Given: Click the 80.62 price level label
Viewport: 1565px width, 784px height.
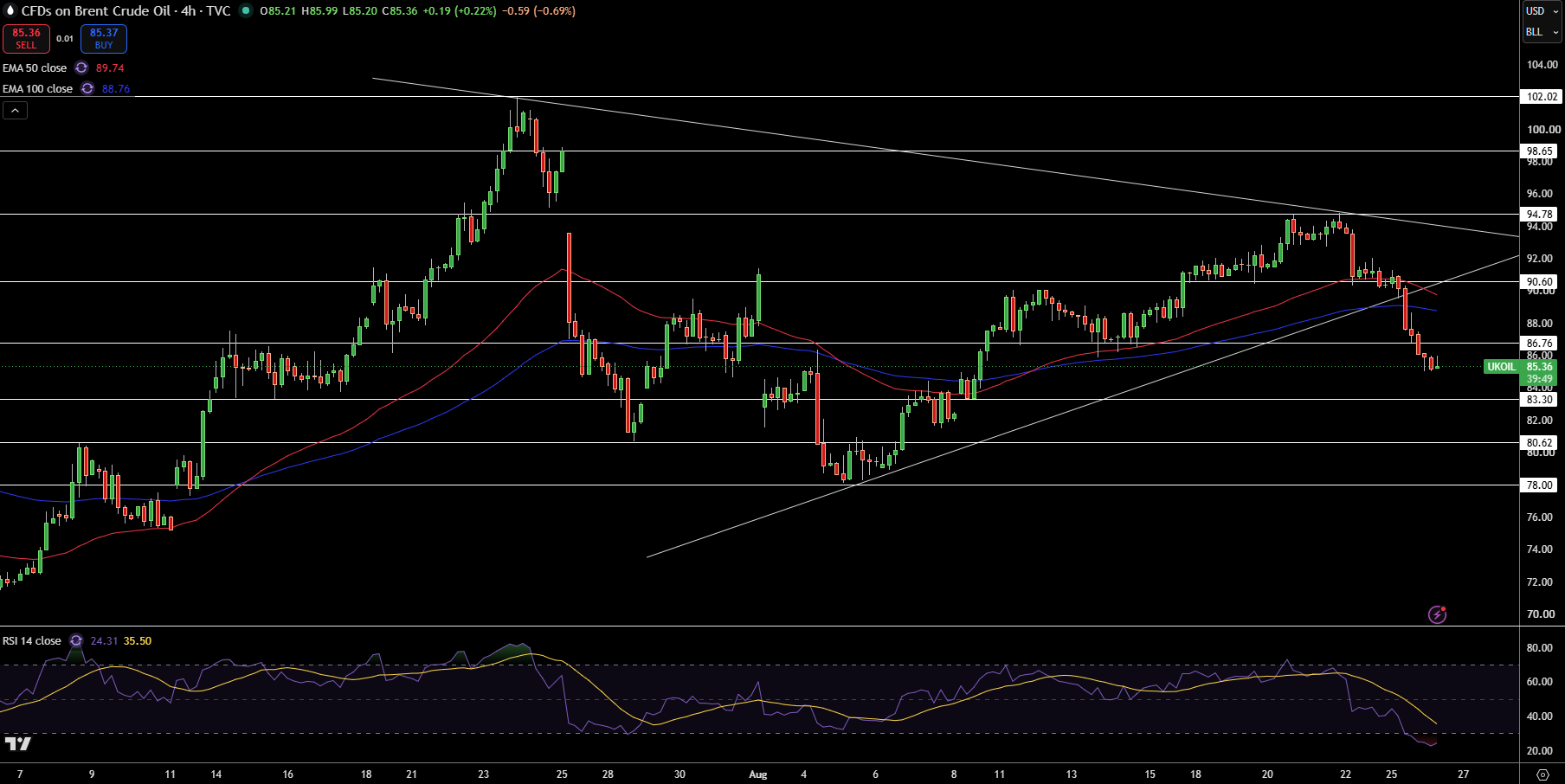Looking at the screenshot, I should [1540, 443].
